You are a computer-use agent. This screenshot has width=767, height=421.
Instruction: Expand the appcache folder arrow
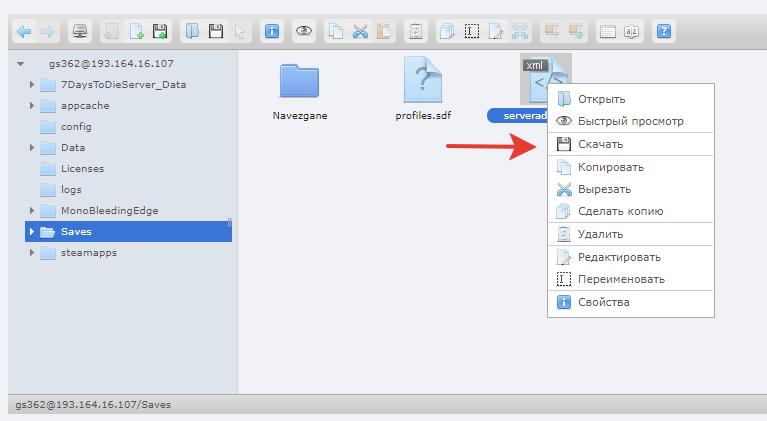[x=32, y=106]
